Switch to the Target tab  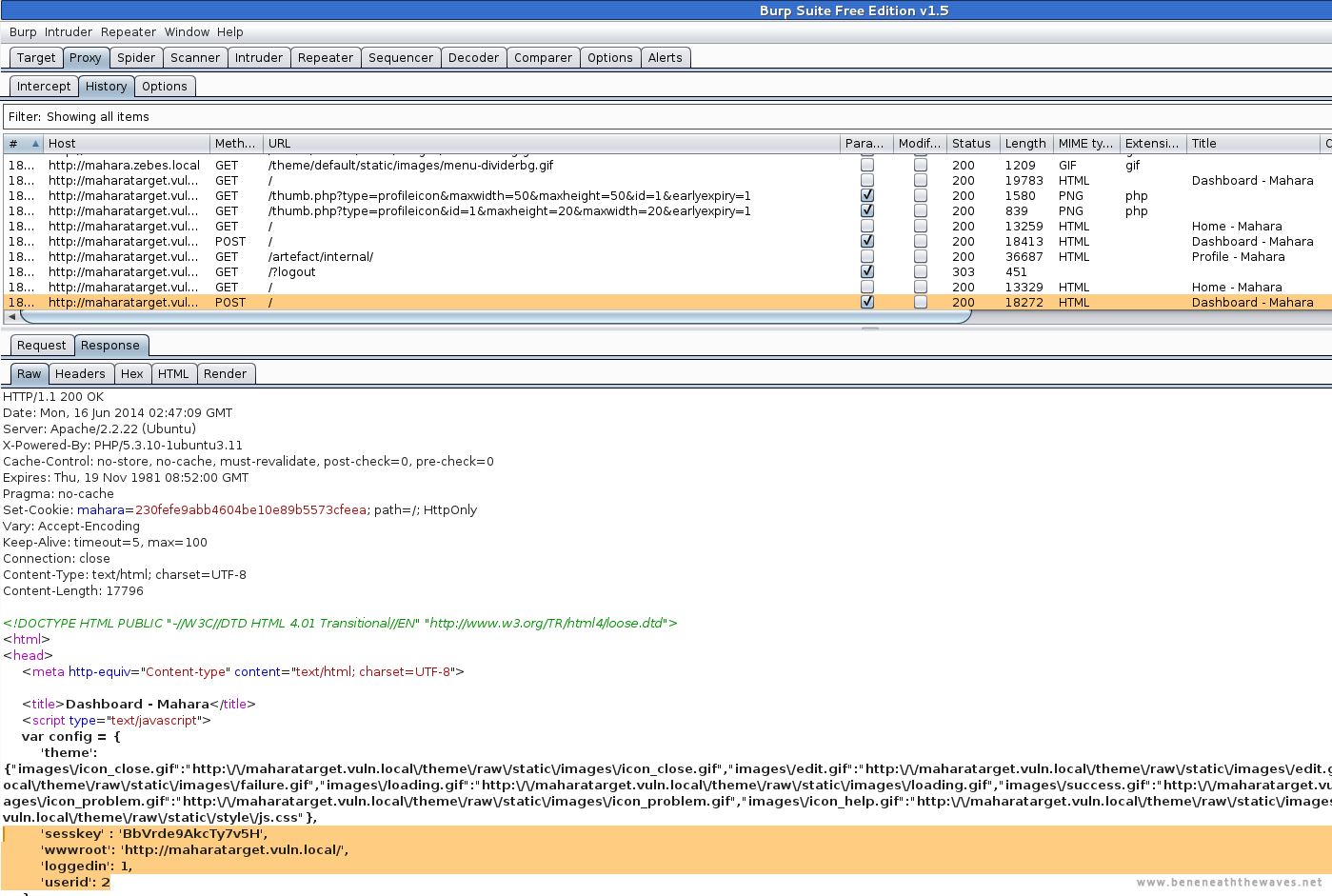[x=36, y=57]
